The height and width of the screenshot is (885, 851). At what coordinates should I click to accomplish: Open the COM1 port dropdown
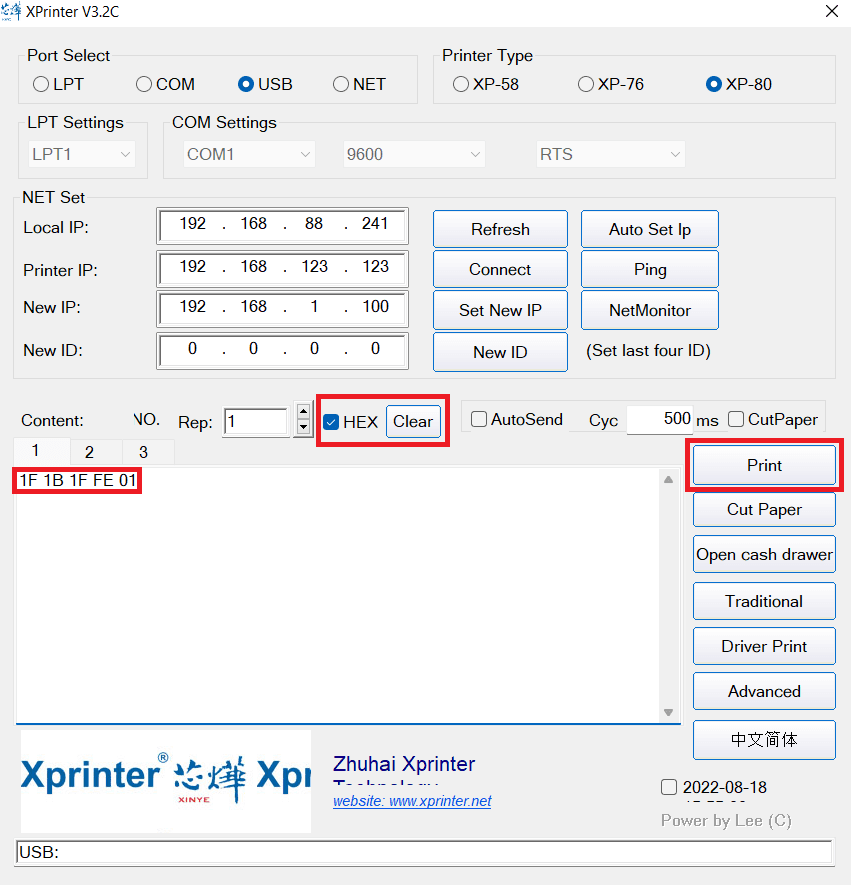click(x=249, y=154)
